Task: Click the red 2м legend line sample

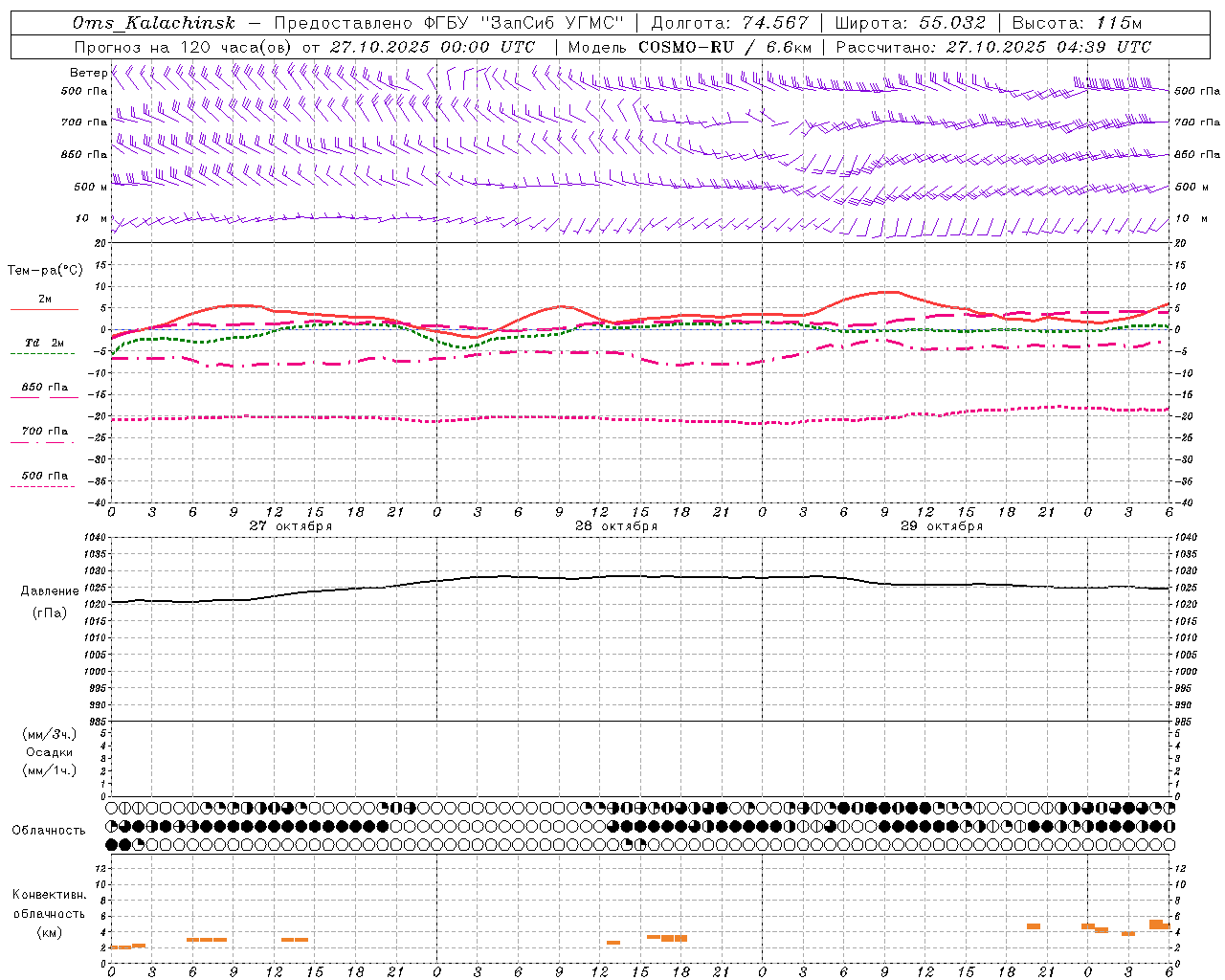Action: [44, 309]
